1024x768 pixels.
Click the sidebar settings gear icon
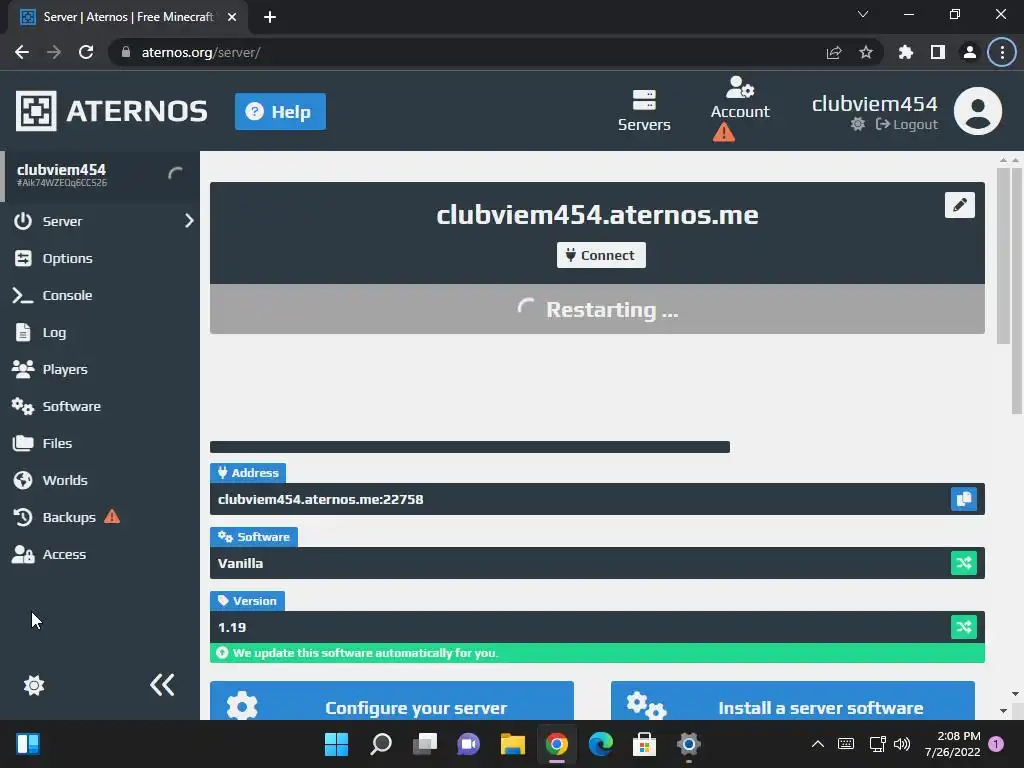coord(34,685)
